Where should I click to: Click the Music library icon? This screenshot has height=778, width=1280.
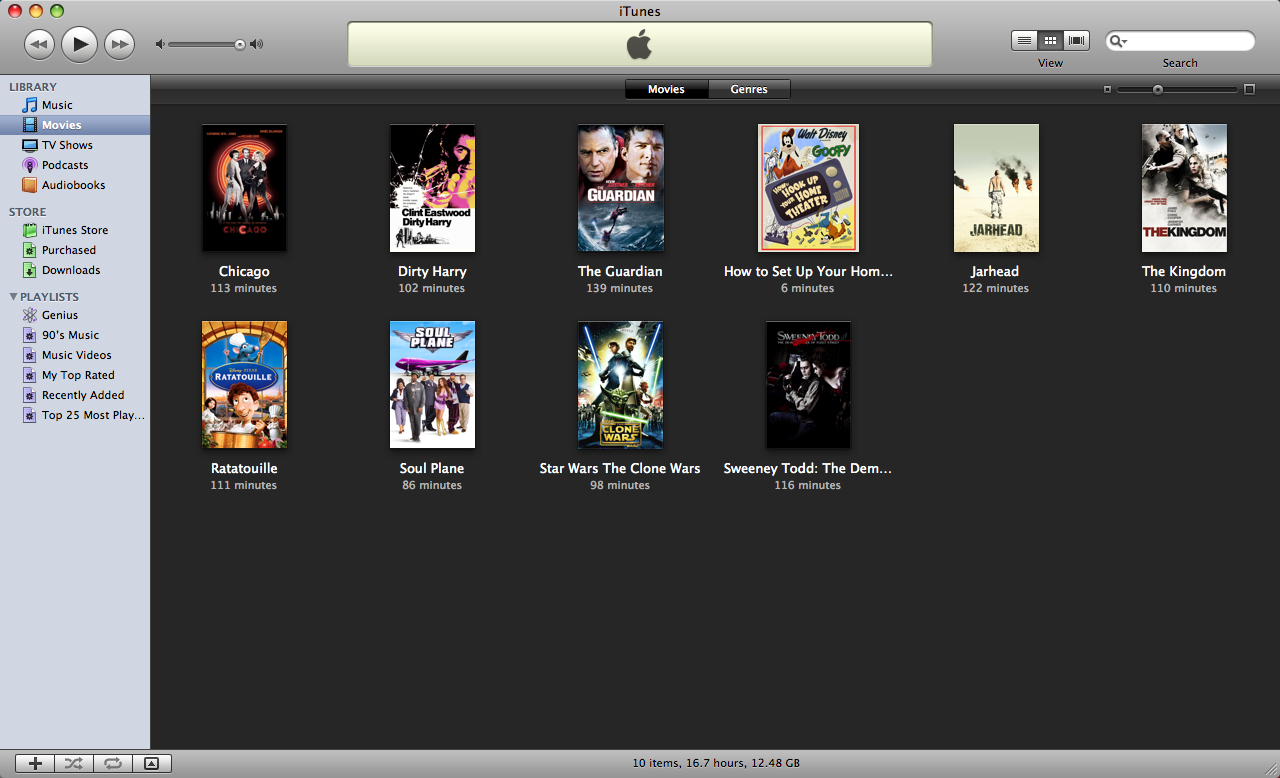pyautogui.click(x=30, y=105)
